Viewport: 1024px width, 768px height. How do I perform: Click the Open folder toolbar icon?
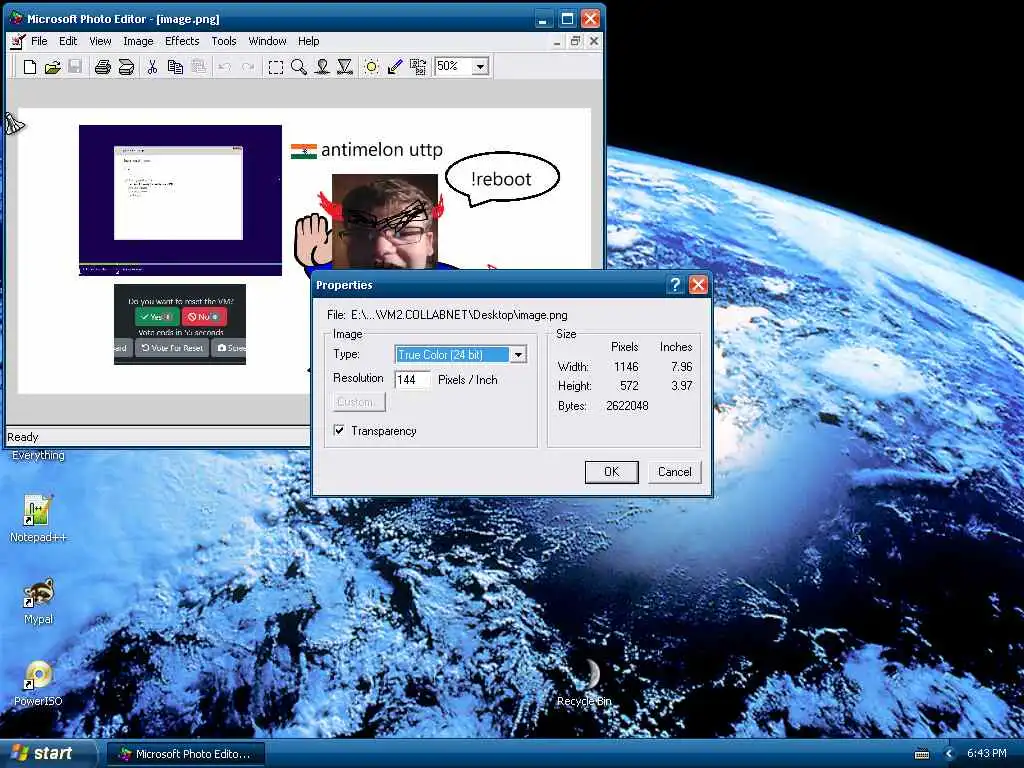coord(52,67)
